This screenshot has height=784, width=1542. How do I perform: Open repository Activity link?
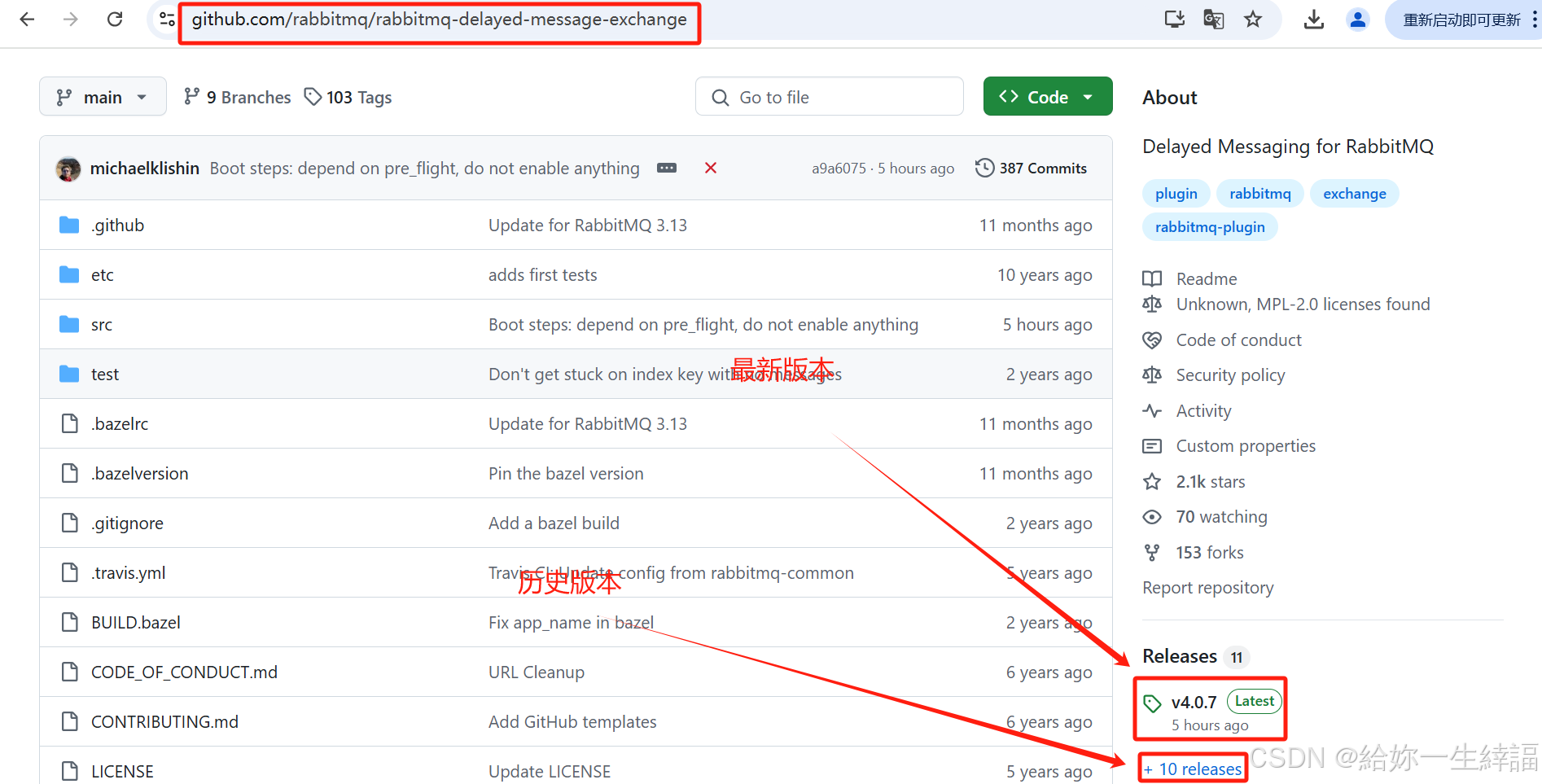1187,411
